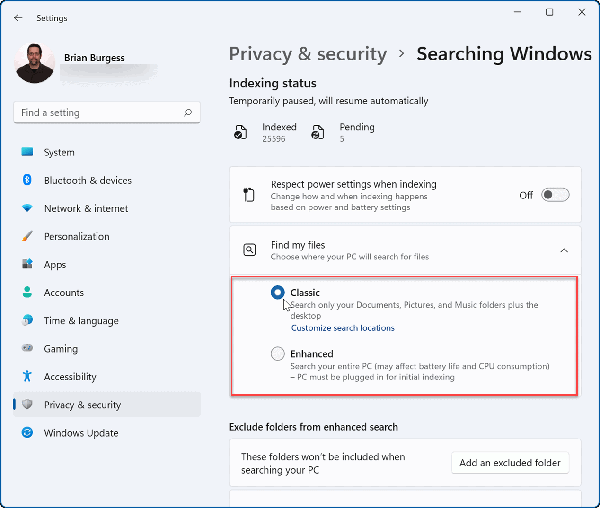Open Personalization settings
This screenshot has height=508, width=600.
[107, 236]
